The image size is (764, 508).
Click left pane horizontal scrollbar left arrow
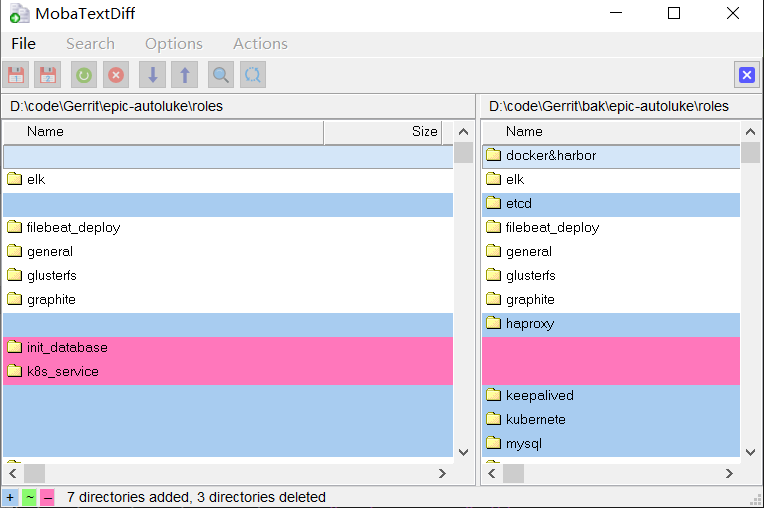point(13,473)
